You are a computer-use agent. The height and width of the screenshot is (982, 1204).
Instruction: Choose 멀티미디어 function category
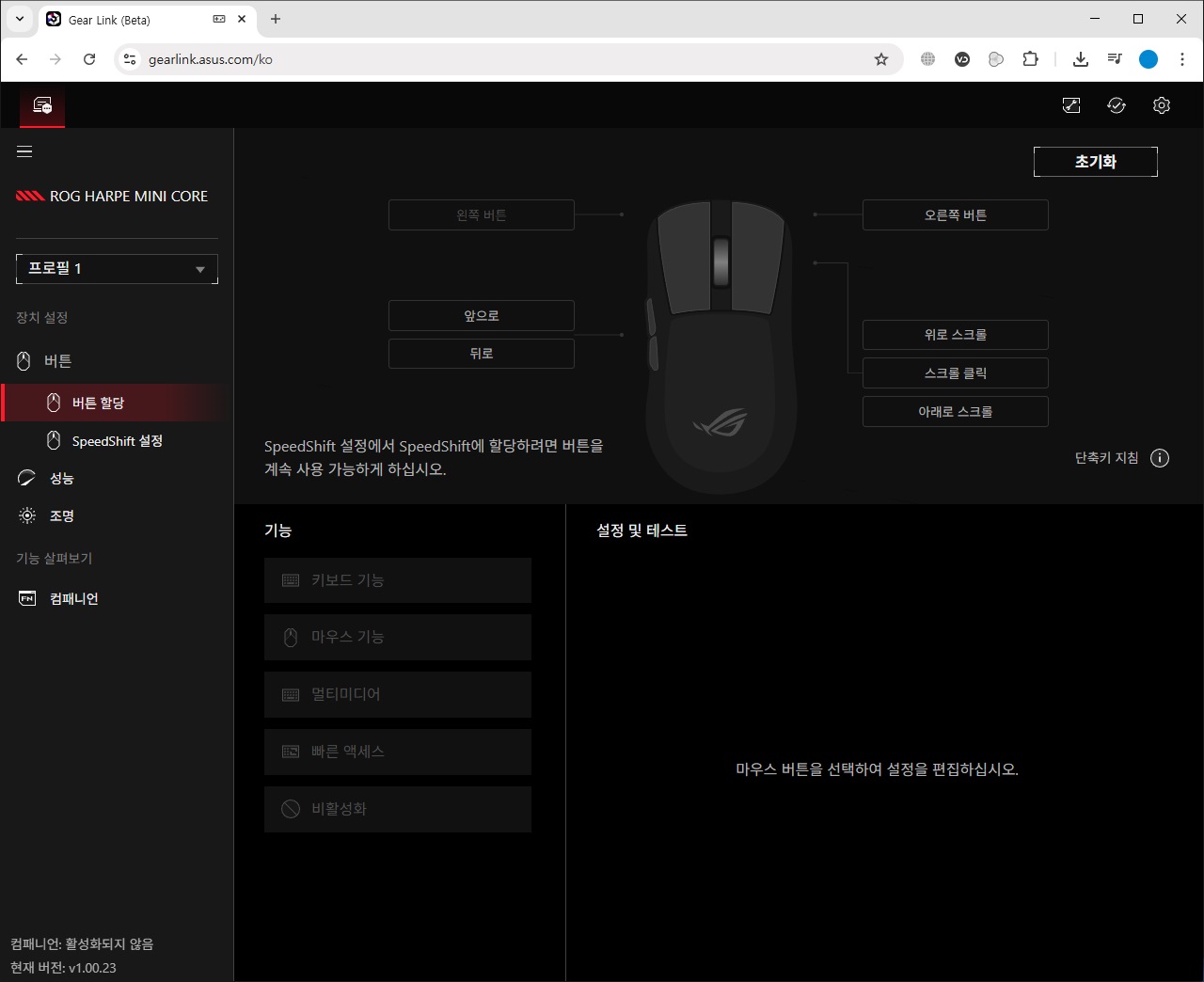398,694
